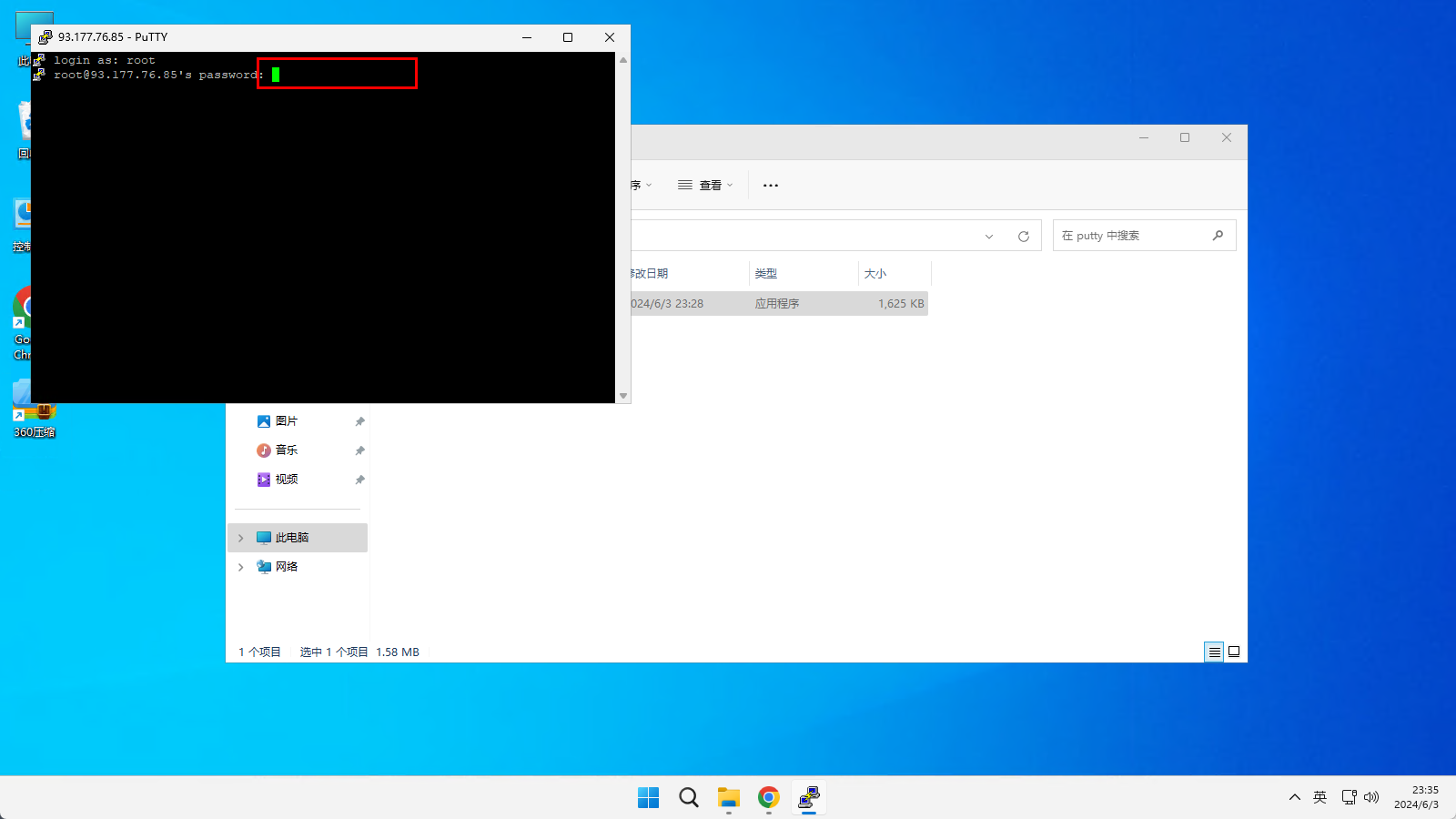
Task: Maximize the Explorer window
Action: 1185,137
